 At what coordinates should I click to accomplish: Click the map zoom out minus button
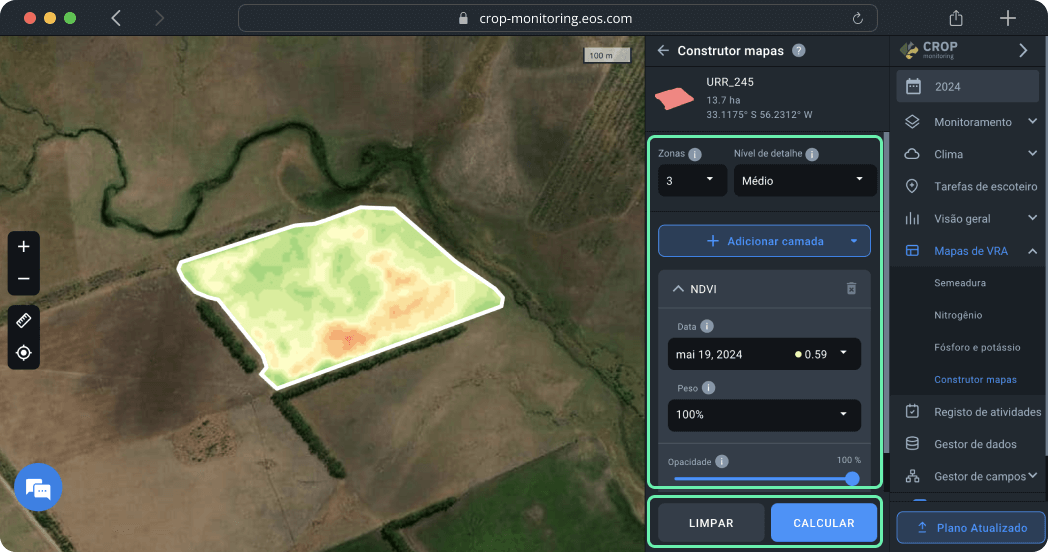pyautogui.click(x=24, y=279)
